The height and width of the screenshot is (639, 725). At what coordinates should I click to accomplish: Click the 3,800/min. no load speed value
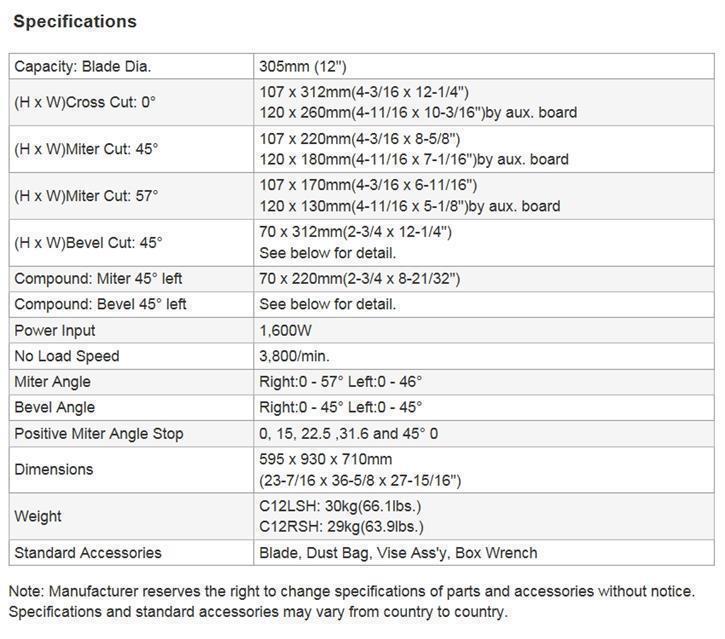(294, 356)
